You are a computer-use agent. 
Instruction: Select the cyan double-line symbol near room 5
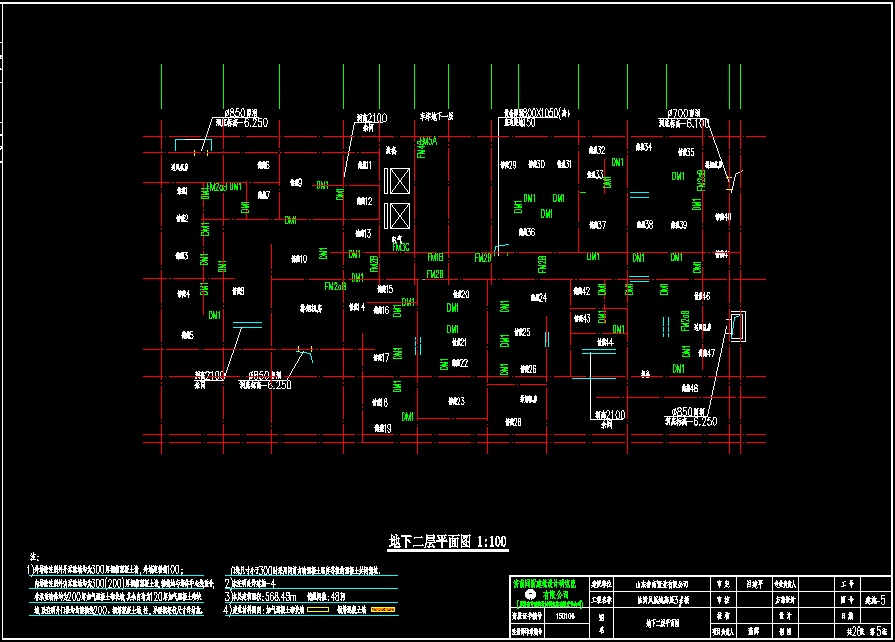point(246,324)
